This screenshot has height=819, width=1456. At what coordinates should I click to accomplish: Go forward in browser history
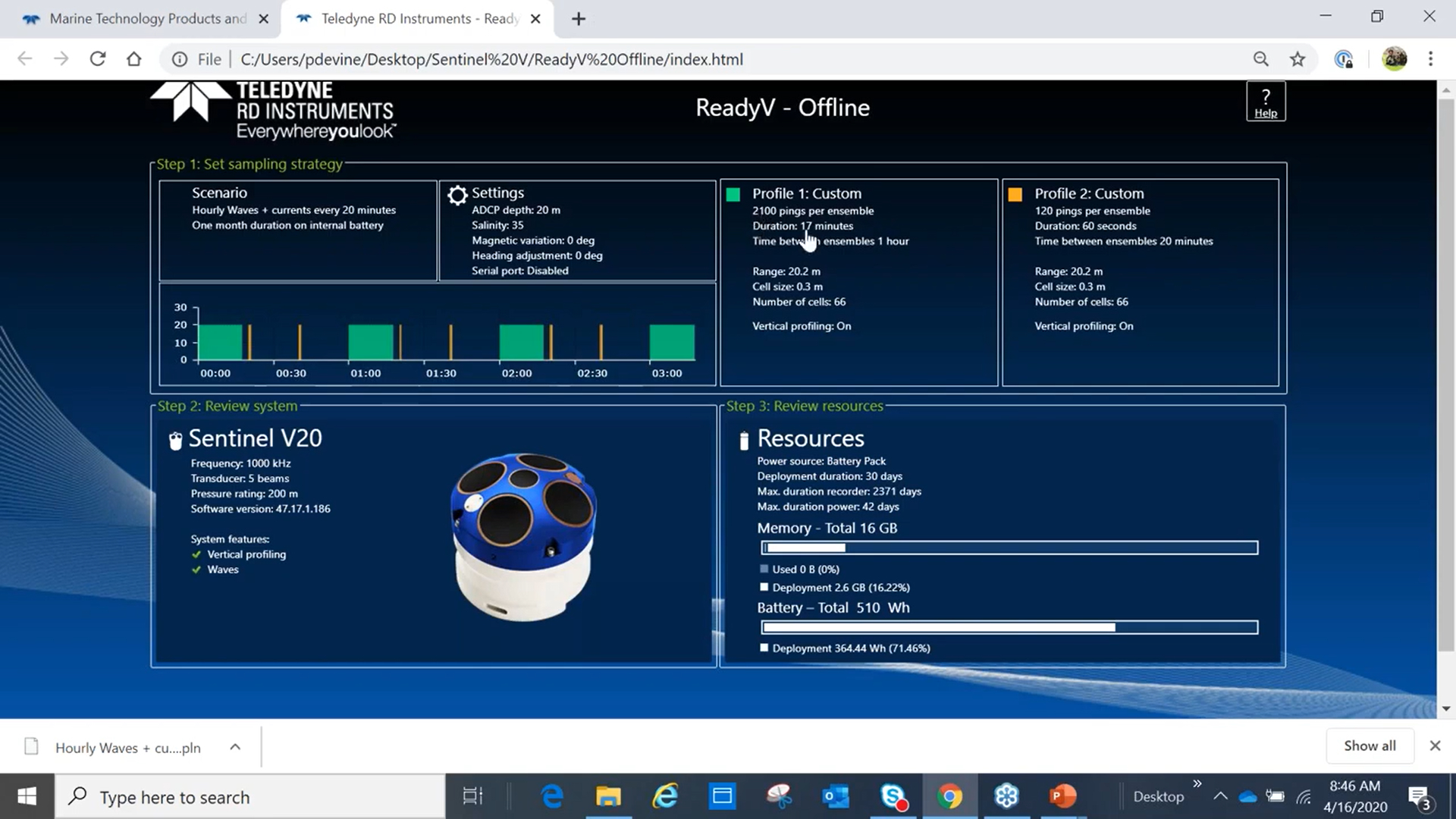(61, 59)
